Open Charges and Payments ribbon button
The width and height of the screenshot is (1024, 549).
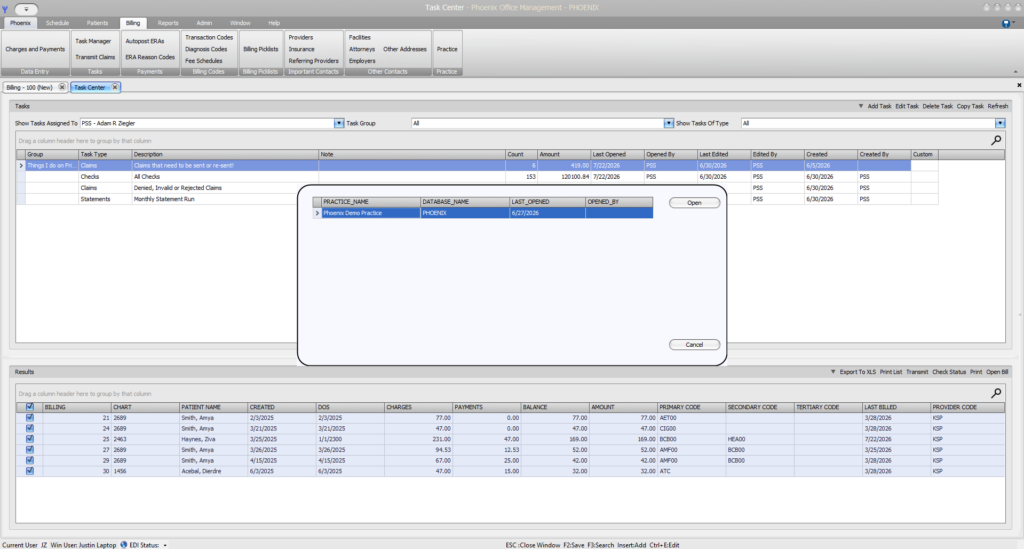pos(35,49)
